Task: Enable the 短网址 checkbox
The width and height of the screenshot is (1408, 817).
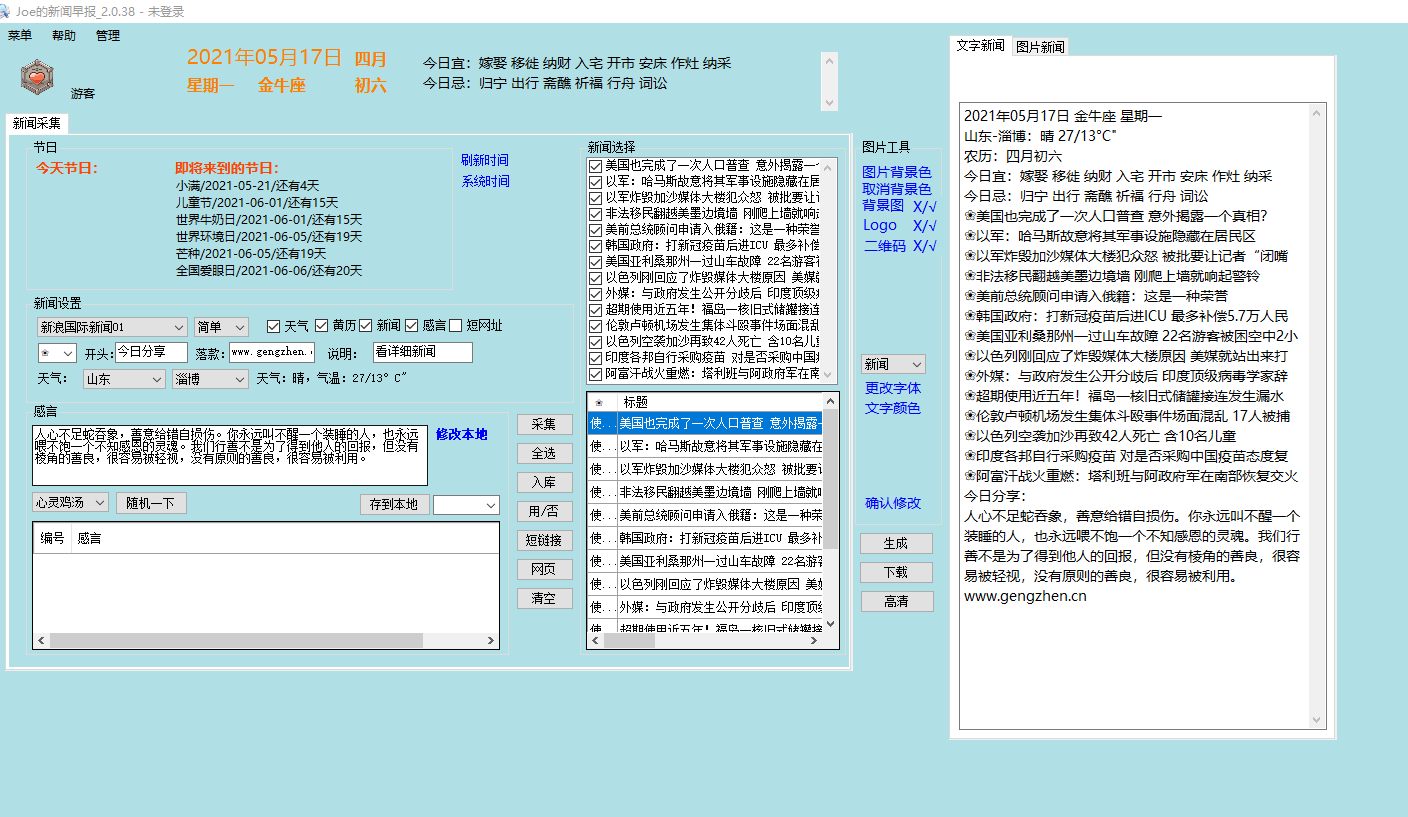Action: (456, 326)
